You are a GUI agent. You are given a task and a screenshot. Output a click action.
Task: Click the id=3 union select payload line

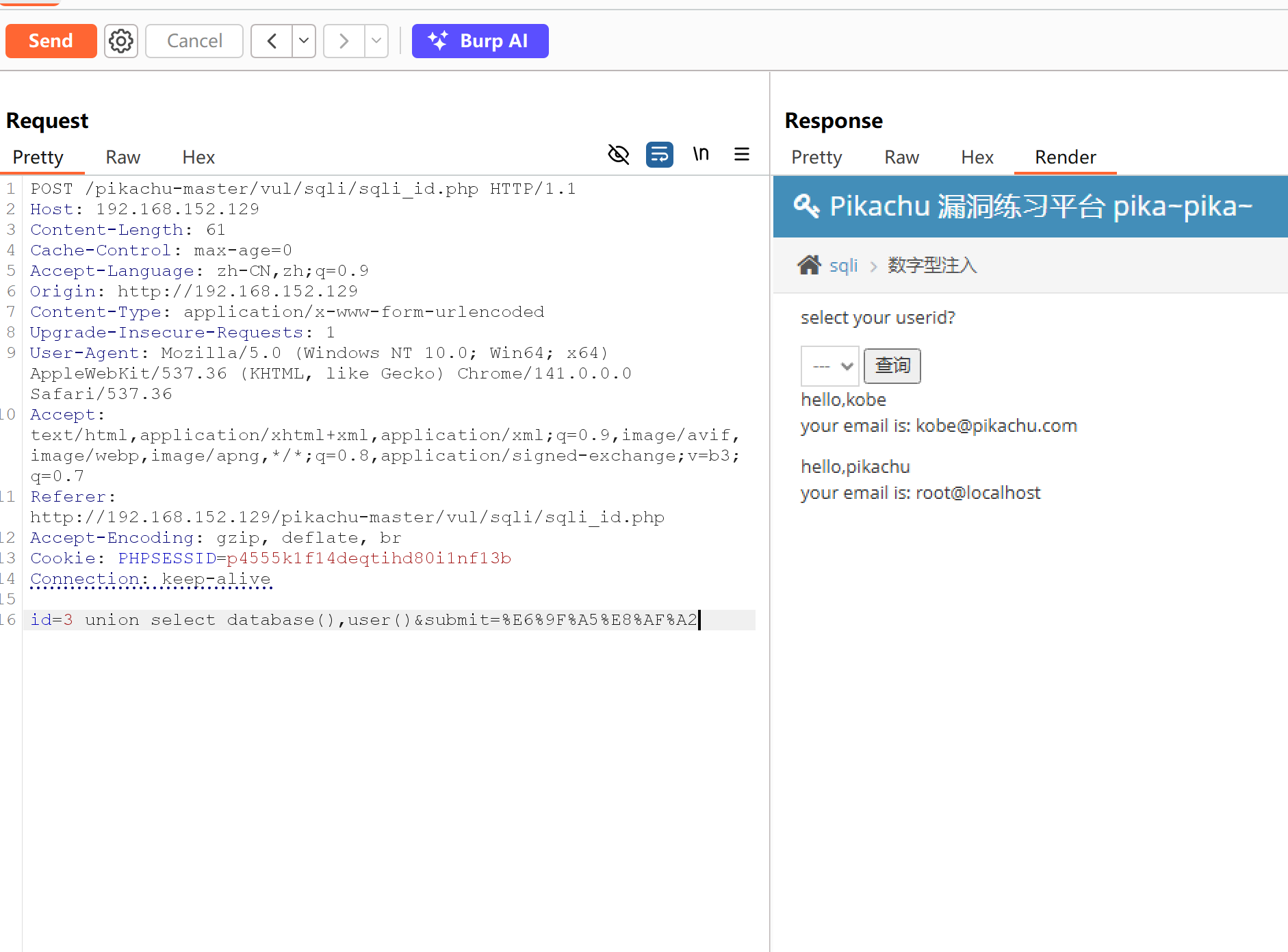pos(363,620)
